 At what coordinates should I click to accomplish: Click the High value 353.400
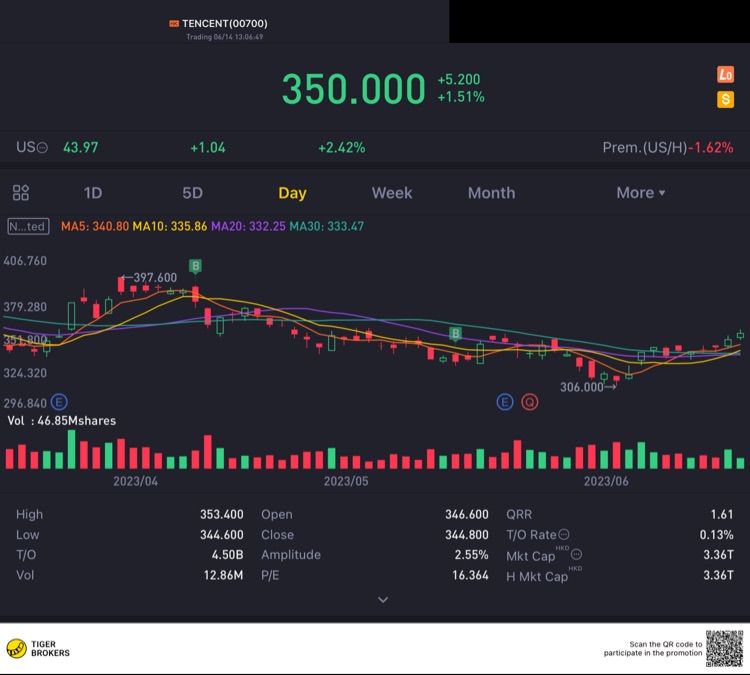pos(221,514)
